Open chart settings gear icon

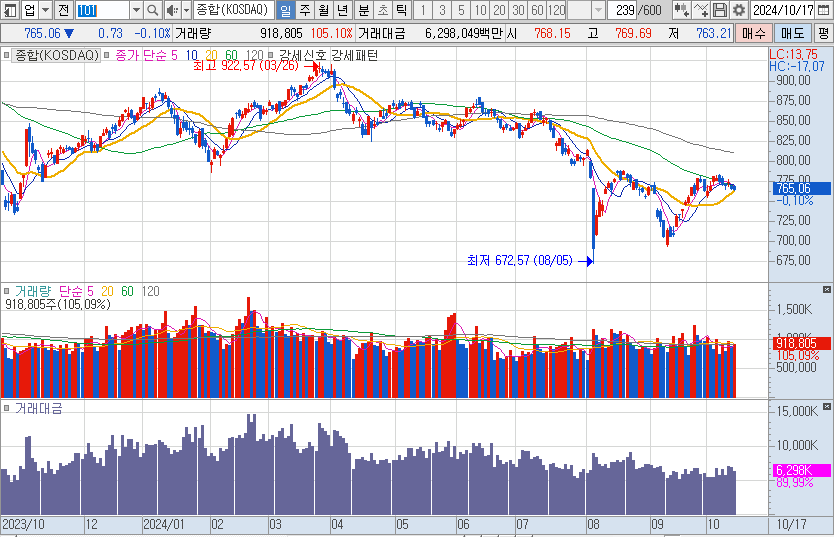pos(739,10)
